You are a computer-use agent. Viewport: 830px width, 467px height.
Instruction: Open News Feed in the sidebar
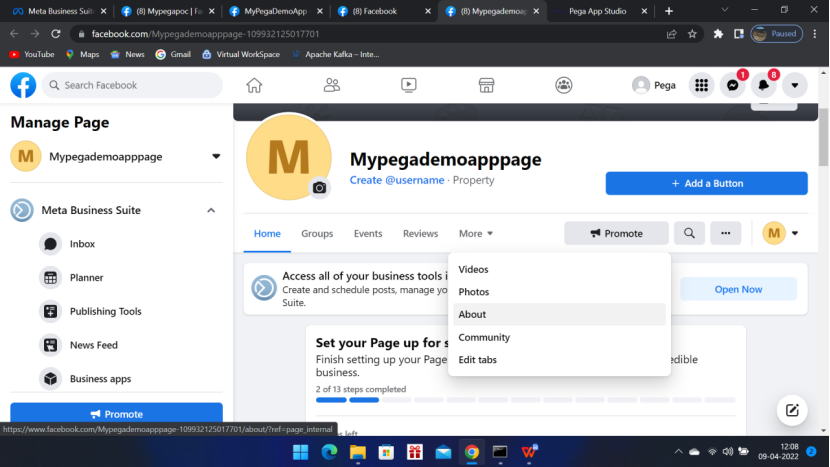pos(94,345)
